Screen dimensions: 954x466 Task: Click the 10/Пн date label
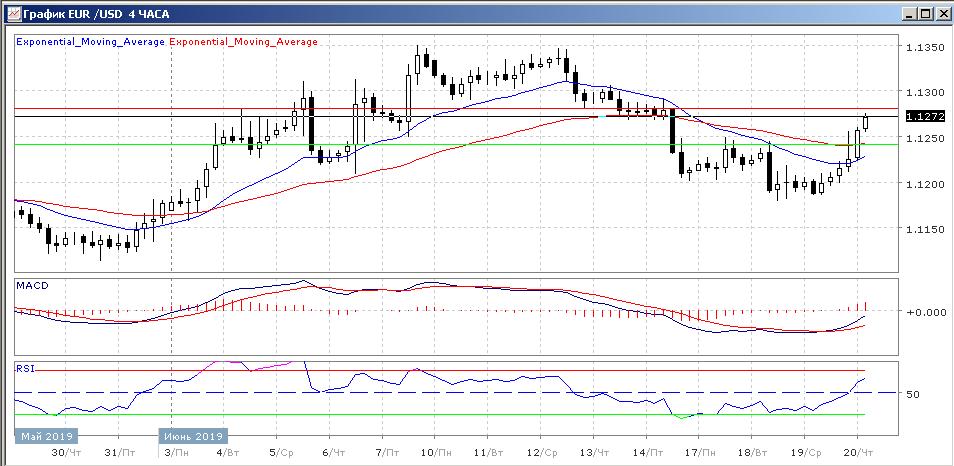click(436, 453)
